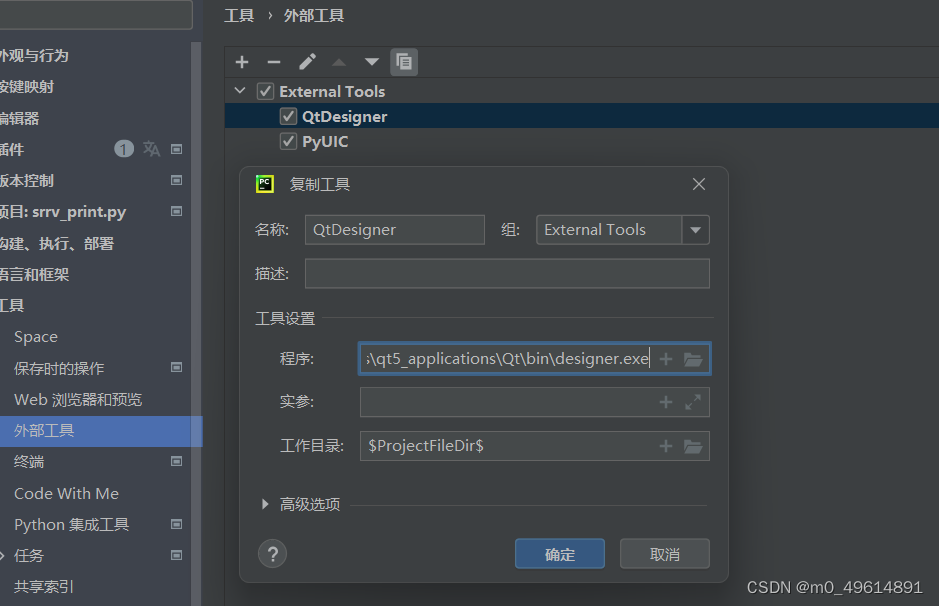Click project-level icon beside 任务
The height and width of the screenshot is (606, 939).
[x=177, y=556]
